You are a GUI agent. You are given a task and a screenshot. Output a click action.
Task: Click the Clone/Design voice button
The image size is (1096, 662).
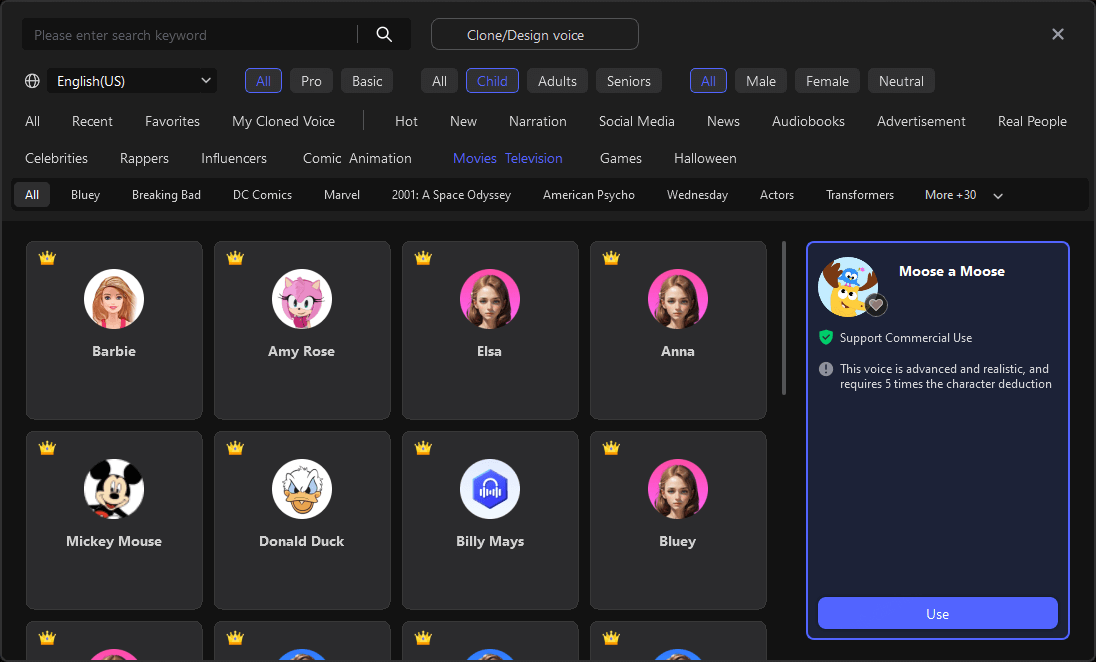click(x=535, y=34)
